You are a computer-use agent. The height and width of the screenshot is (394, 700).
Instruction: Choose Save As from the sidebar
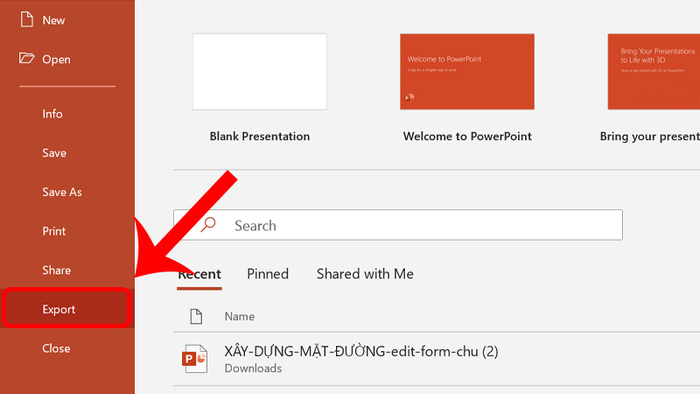pos(62,192)
